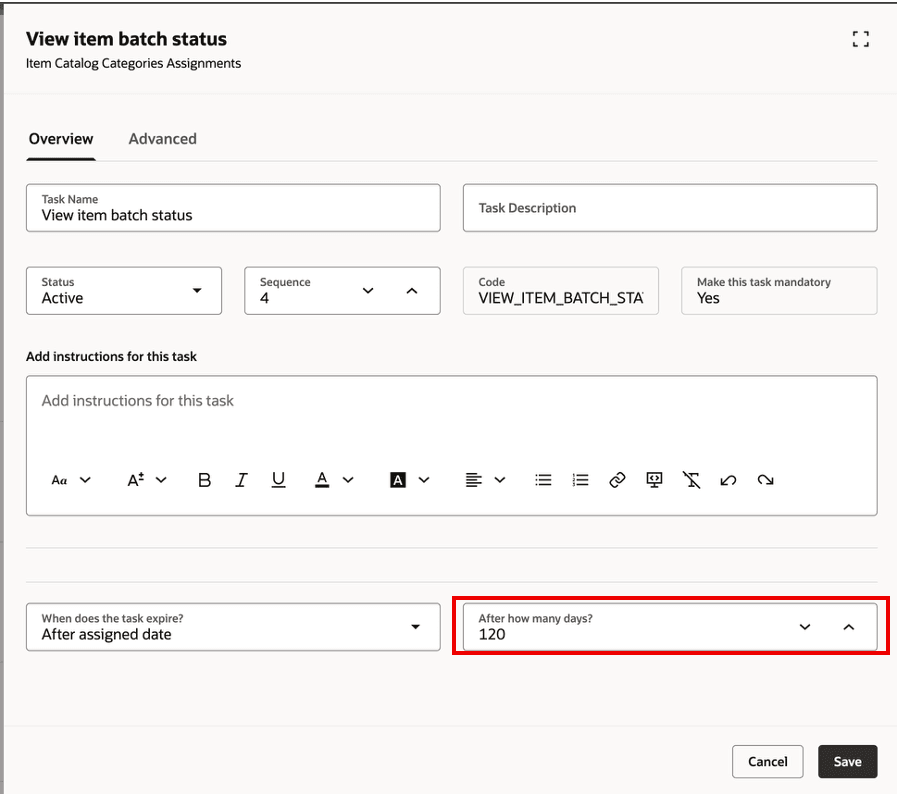Open the text color picker dropdown
The width and height of the screenshot is (904, 796).
click(348, 479)
